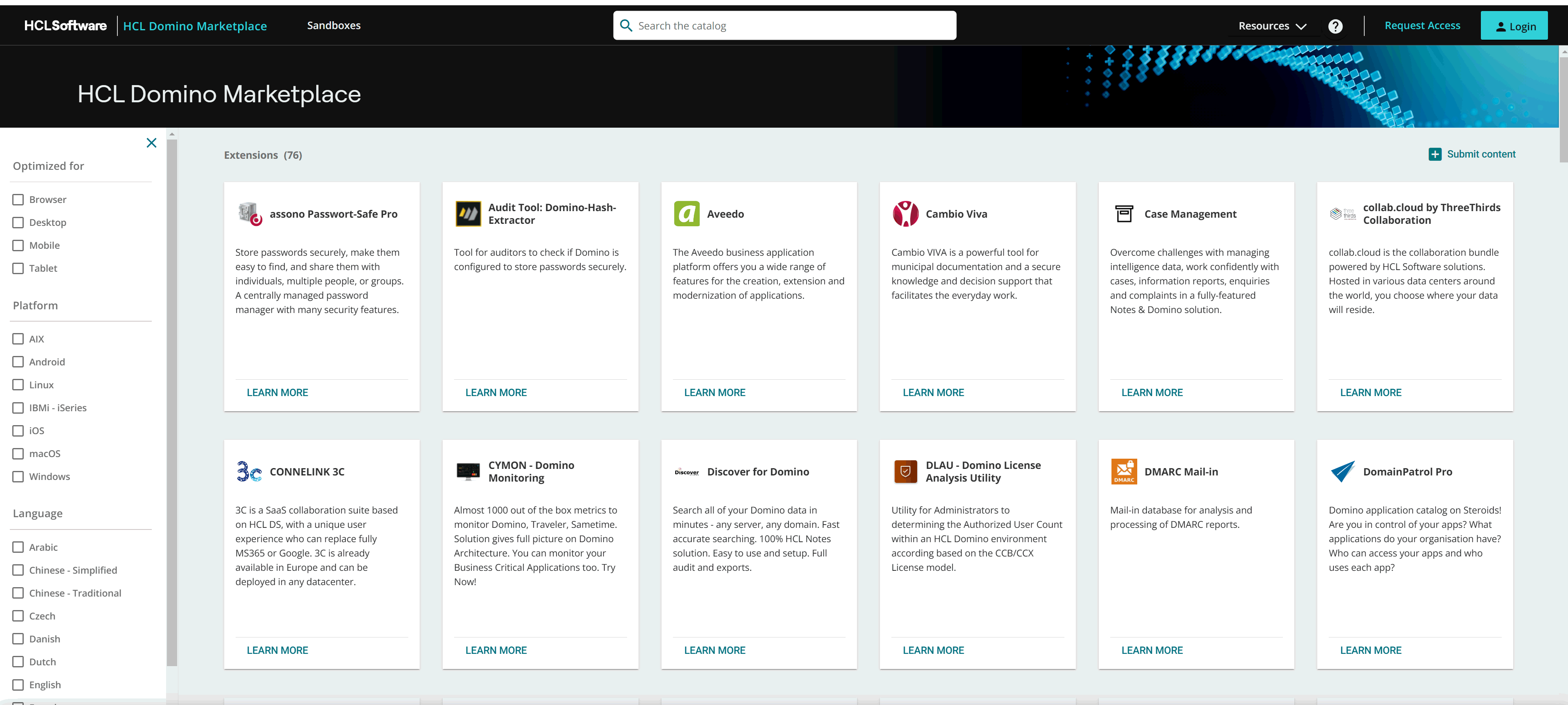Go to HCL Domino Marketplace home link
The height and width of the screenshot is (705, 1568).
(195, 26)
